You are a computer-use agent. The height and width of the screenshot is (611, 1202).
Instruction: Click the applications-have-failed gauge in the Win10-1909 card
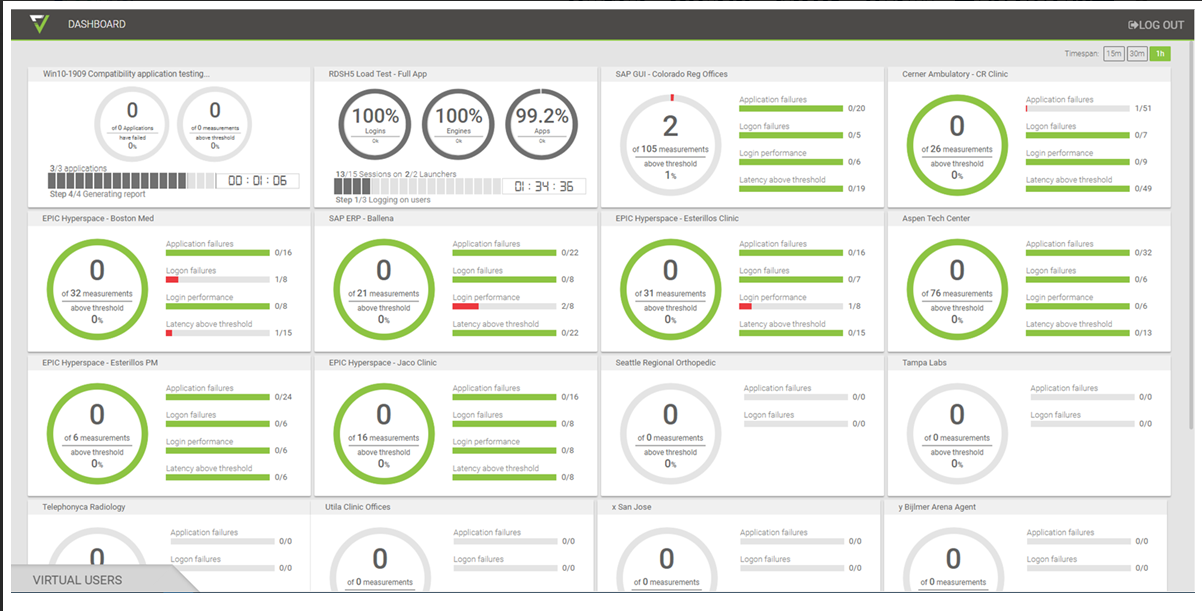132,124
